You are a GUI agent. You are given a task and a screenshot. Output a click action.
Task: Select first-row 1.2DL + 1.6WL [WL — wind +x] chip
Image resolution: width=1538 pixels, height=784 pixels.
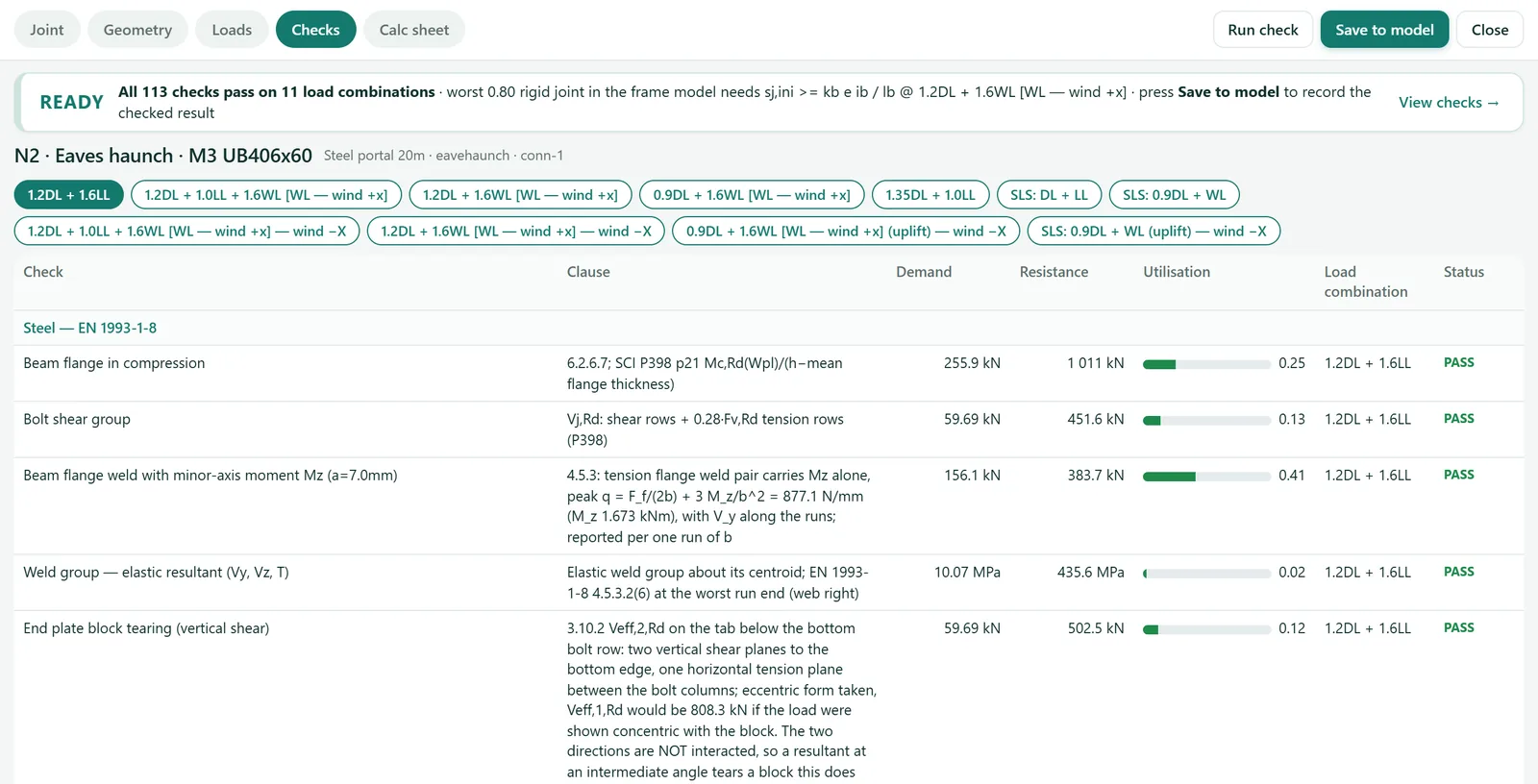pyautogui.click(x=520, y=195)
